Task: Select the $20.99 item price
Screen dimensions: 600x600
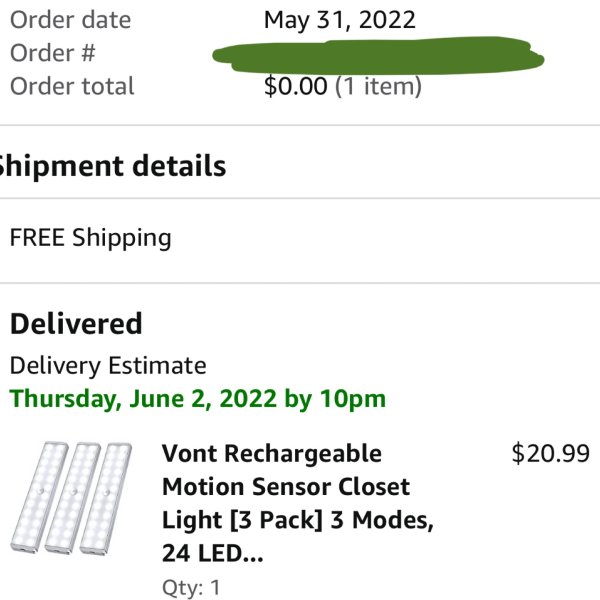Action: point(550,453)
